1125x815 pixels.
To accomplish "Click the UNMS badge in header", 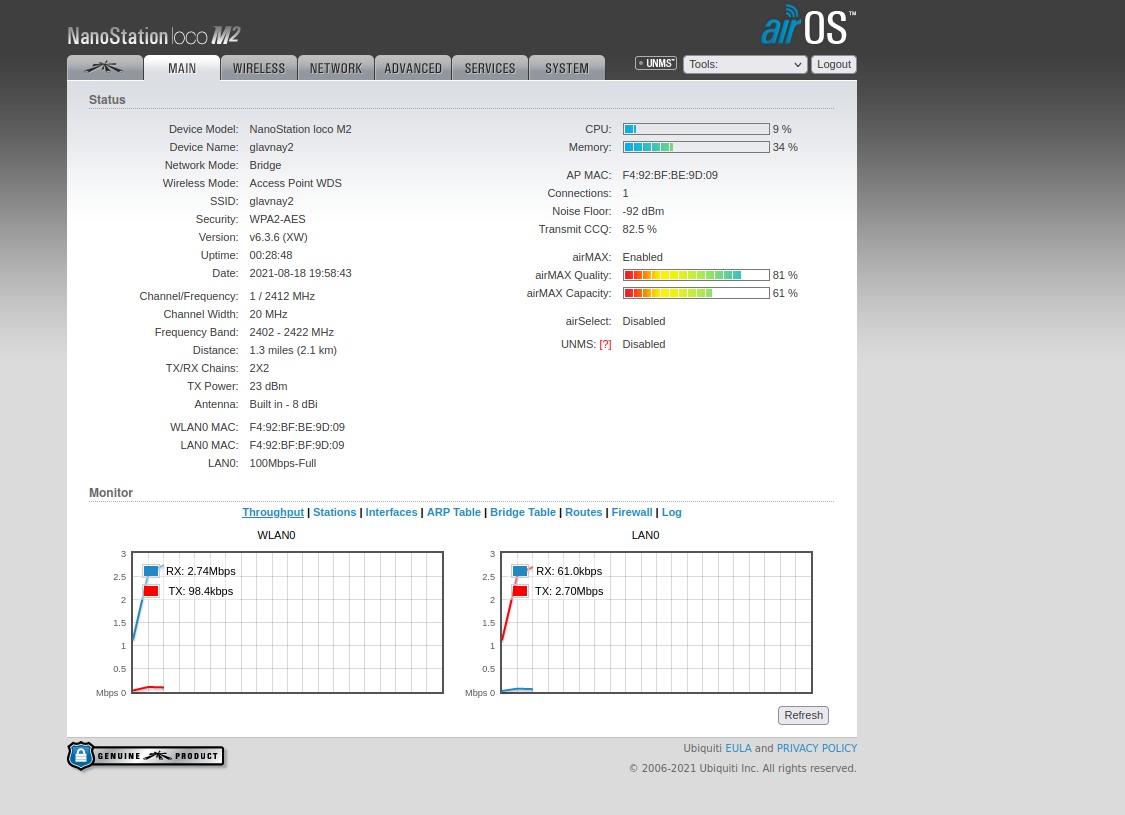I will coord(656,63).
